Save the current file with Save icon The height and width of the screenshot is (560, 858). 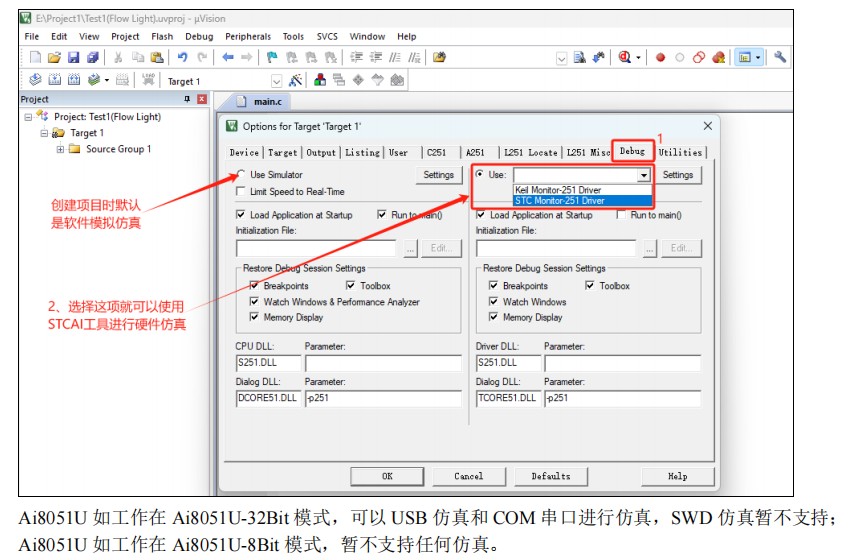[74, 58]
